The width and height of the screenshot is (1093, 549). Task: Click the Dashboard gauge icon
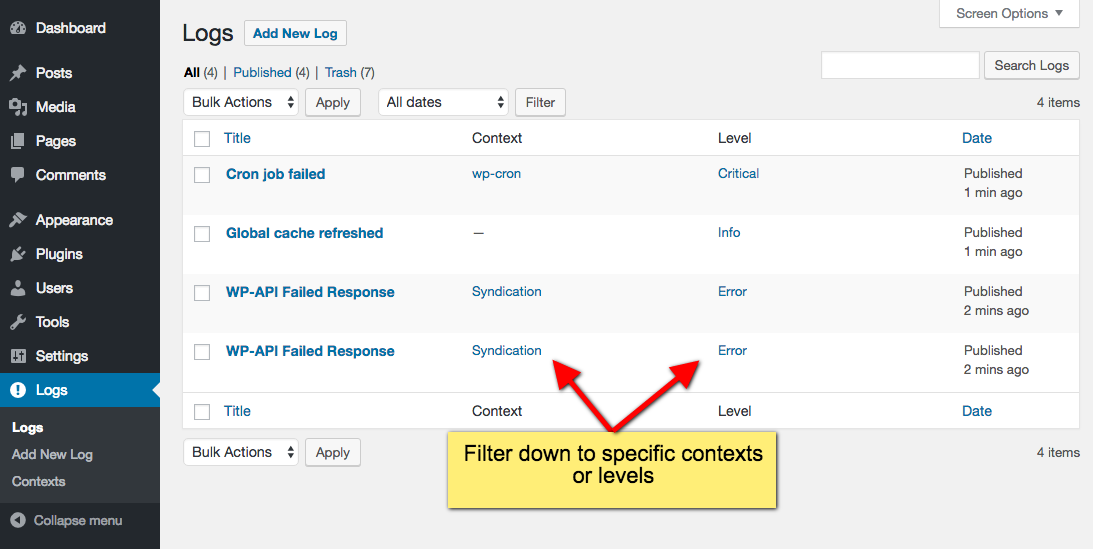point(18,28)
